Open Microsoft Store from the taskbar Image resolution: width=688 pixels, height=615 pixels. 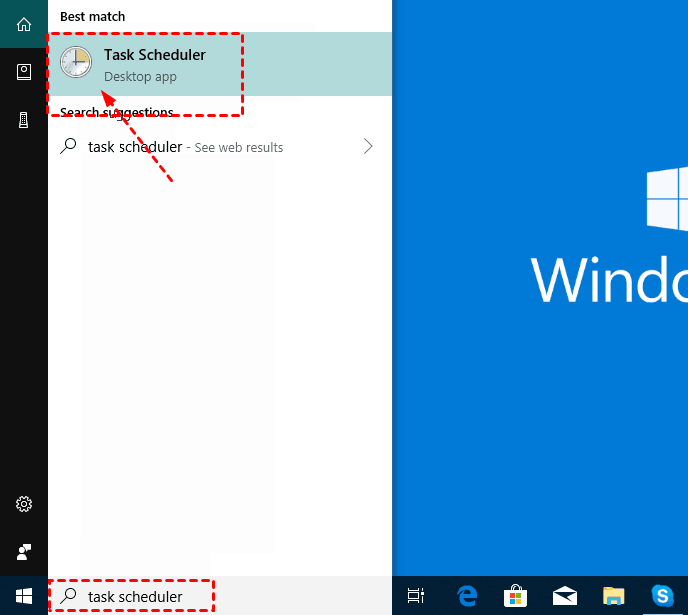point(516,596)
